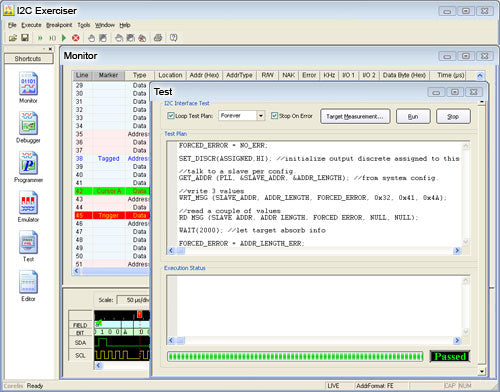Open the File menu
This screenshot has height=392, width=500.
pos(12,25)
